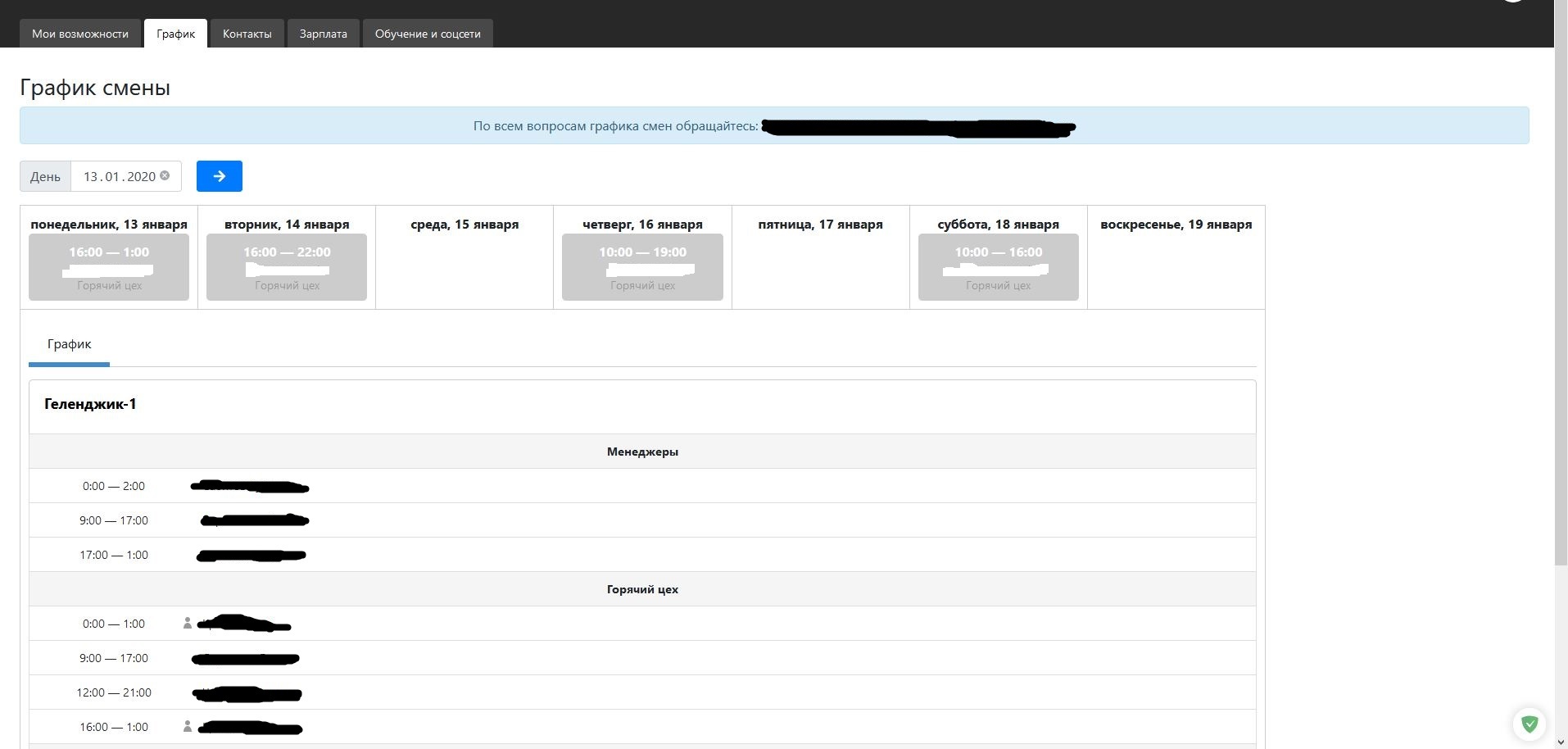Click the scrollbar down arrow
This screenshot has width=1568, height=749.
pos(1561,742)
